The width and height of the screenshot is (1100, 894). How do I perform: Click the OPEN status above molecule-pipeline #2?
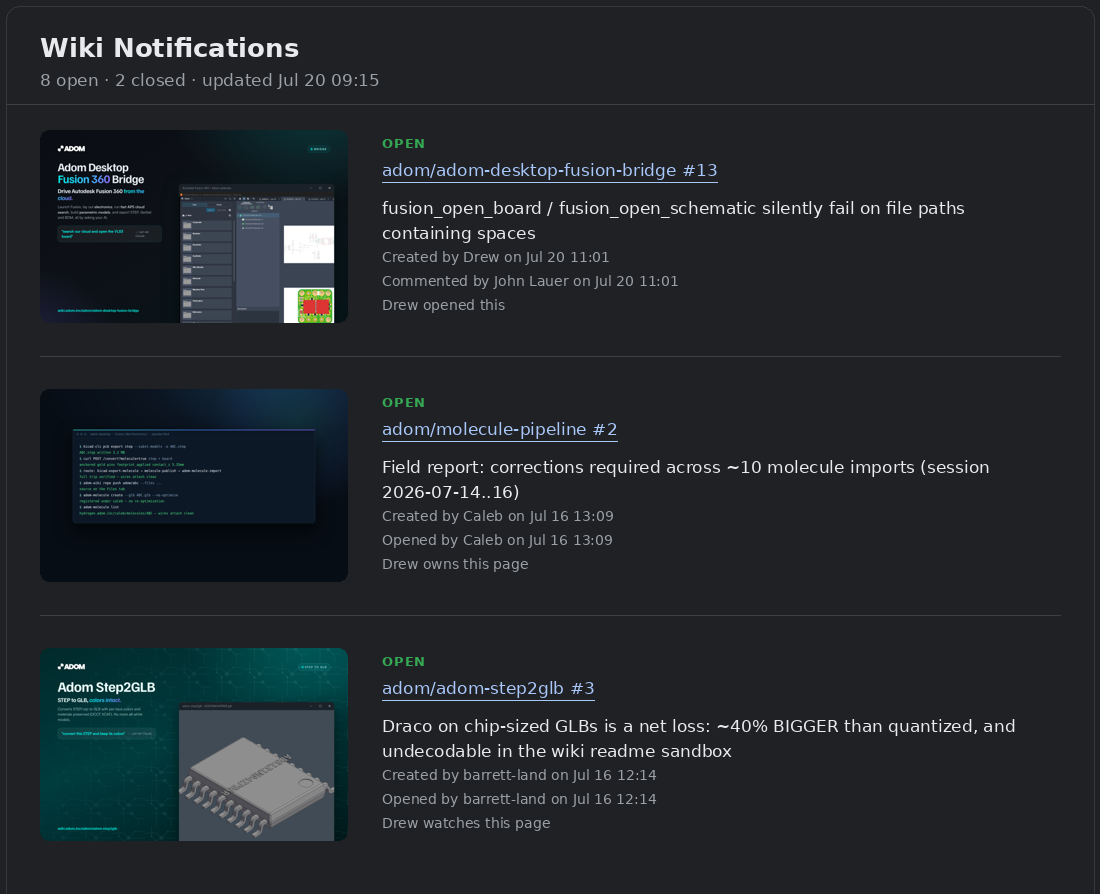click(403, 403)
